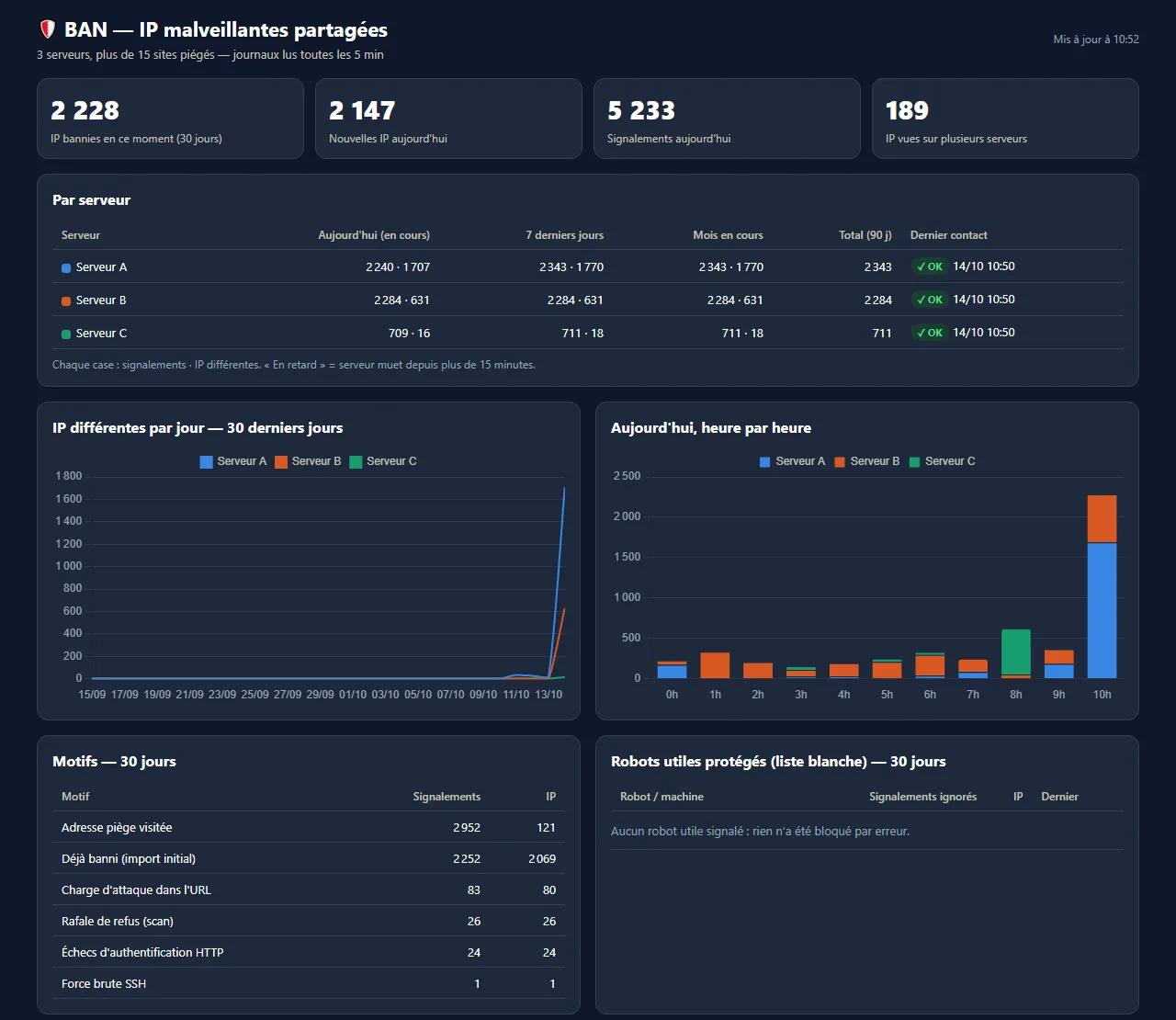Click Serveur A blue color dot in table

click(x=66, y=268)
